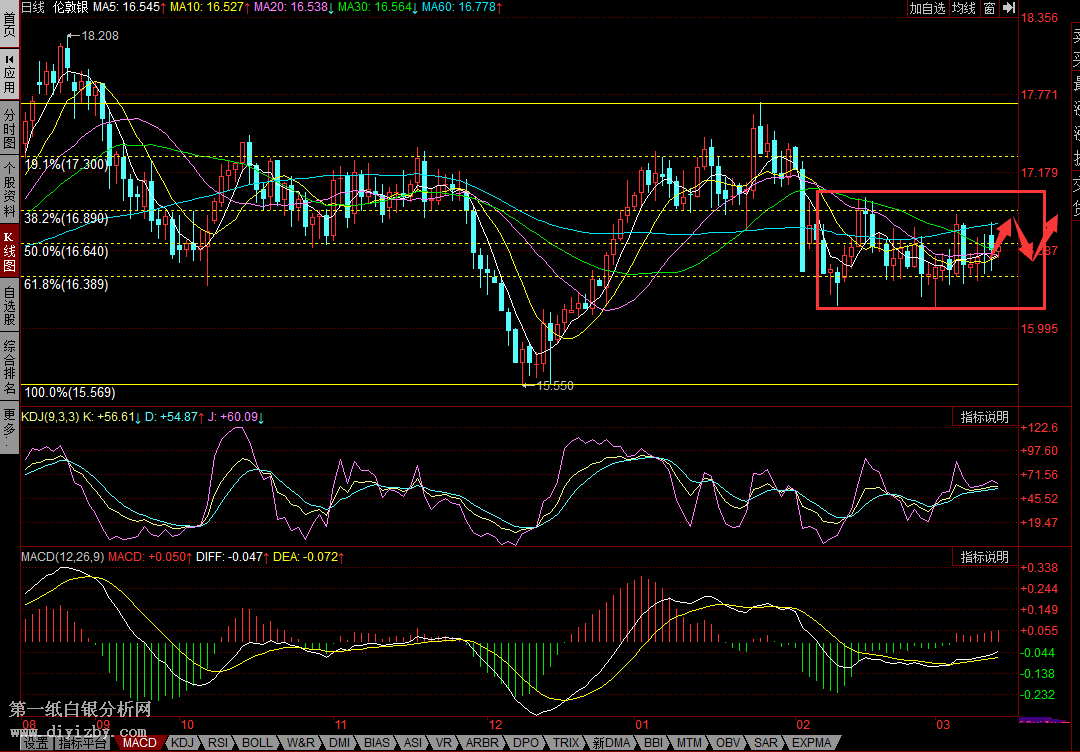Open the 日线 period selector
The width and height of the screenshot is (1080, 752).
coord(33,8)
